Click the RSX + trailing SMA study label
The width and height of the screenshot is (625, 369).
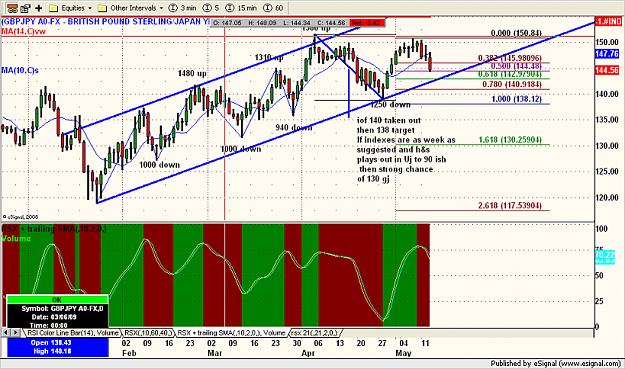(x=54, y=229)
